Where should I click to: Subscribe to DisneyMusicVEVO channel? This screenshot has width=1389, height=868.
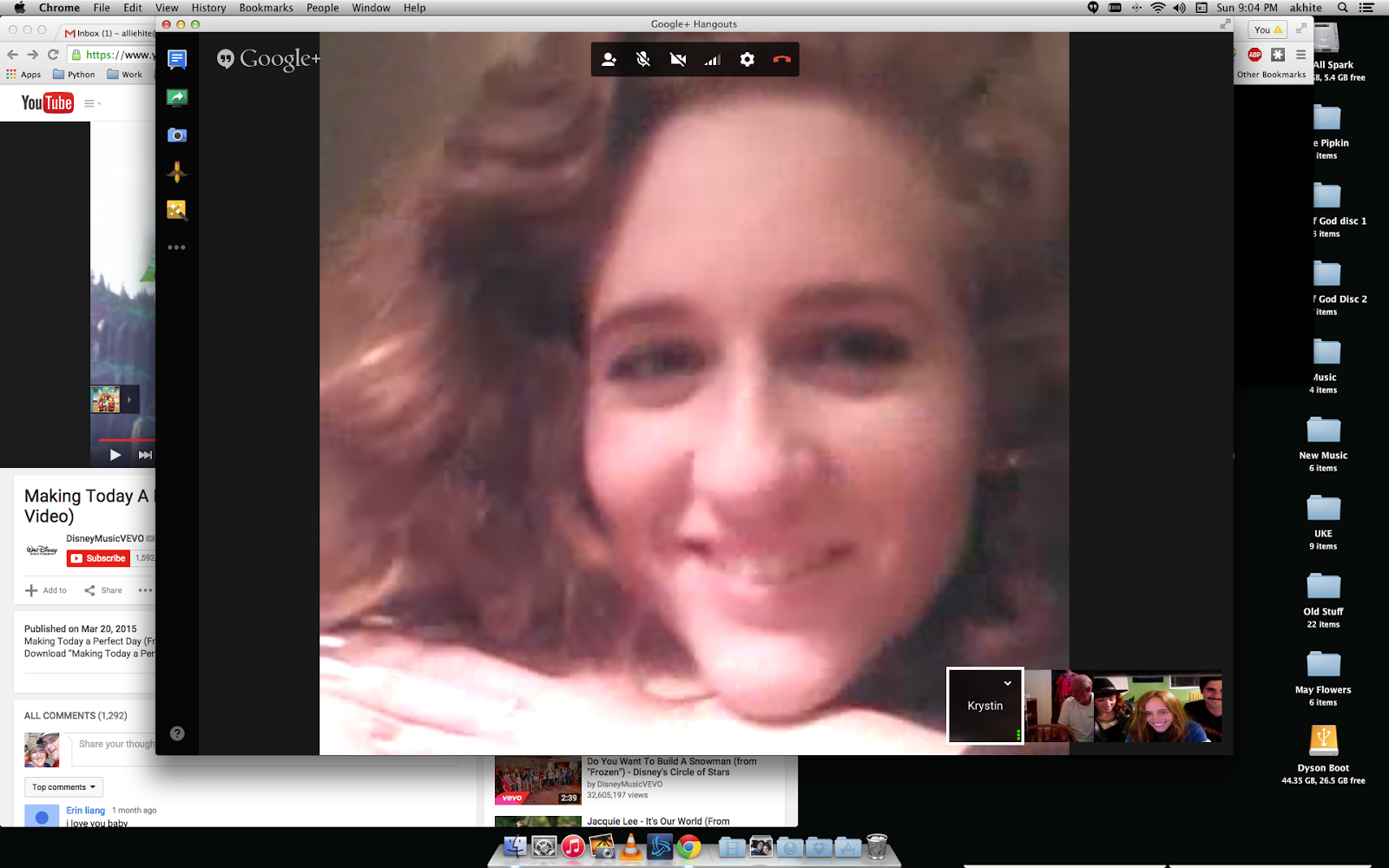[98, 558]
